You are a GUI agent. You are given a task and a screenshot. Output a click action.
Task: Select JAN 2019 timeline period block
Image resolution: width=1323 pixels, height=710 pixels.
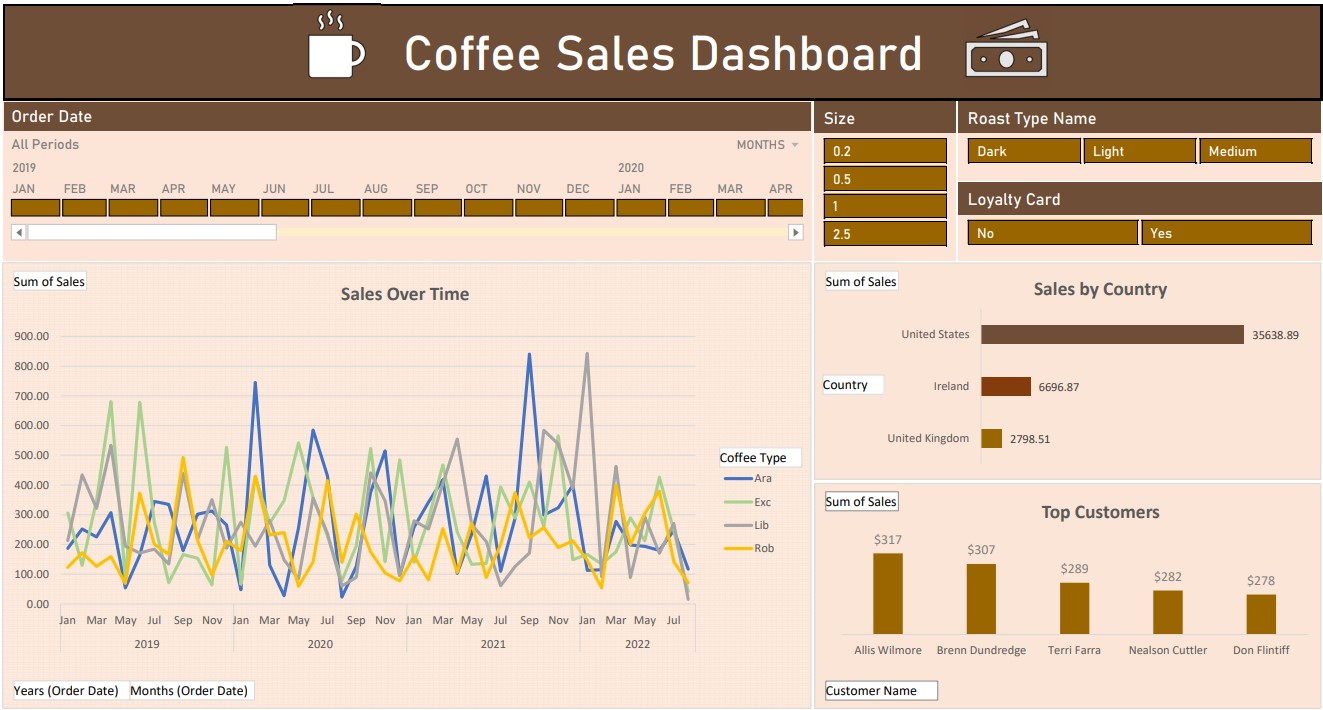[x=35, y=208]
